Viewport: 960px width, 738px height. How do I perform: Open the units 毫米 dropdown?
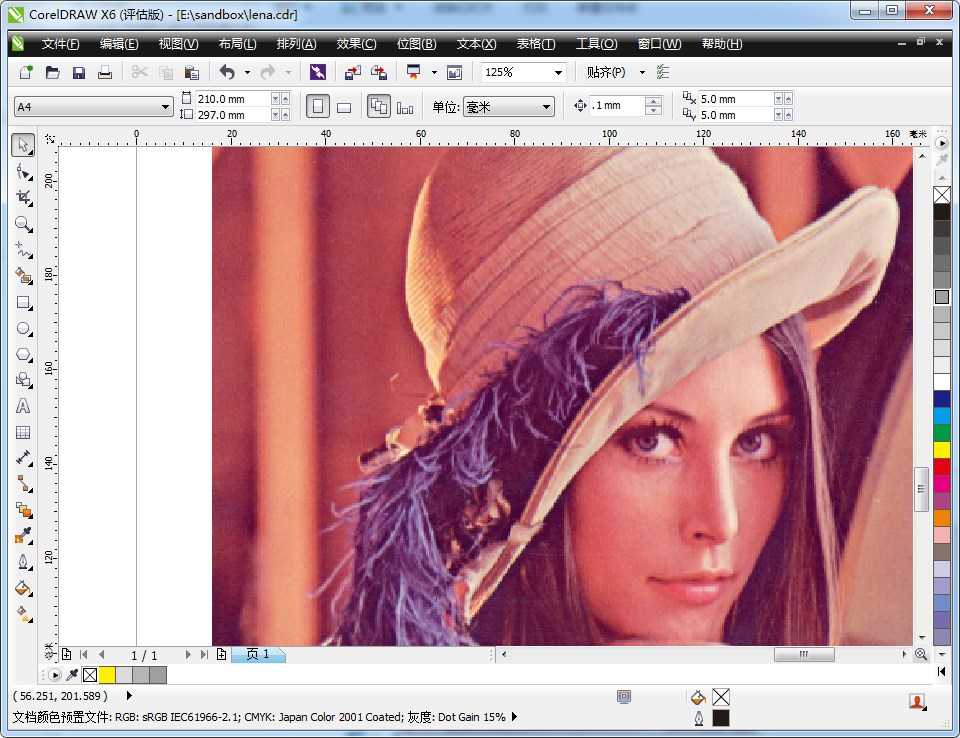[546, 107]
